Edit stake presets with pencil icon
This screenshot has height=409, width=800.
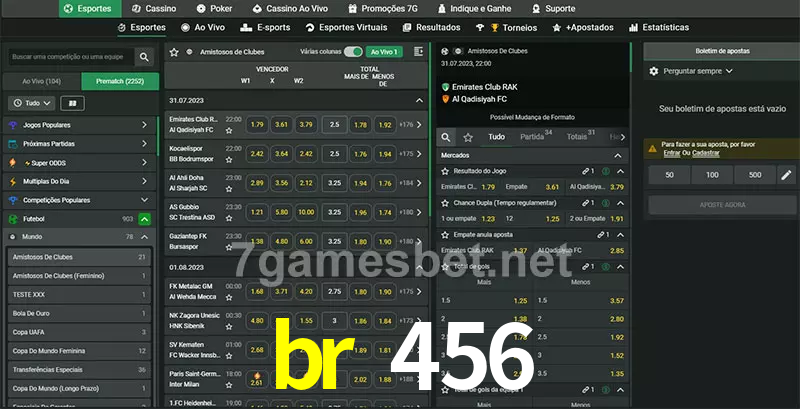coord(786,175)
